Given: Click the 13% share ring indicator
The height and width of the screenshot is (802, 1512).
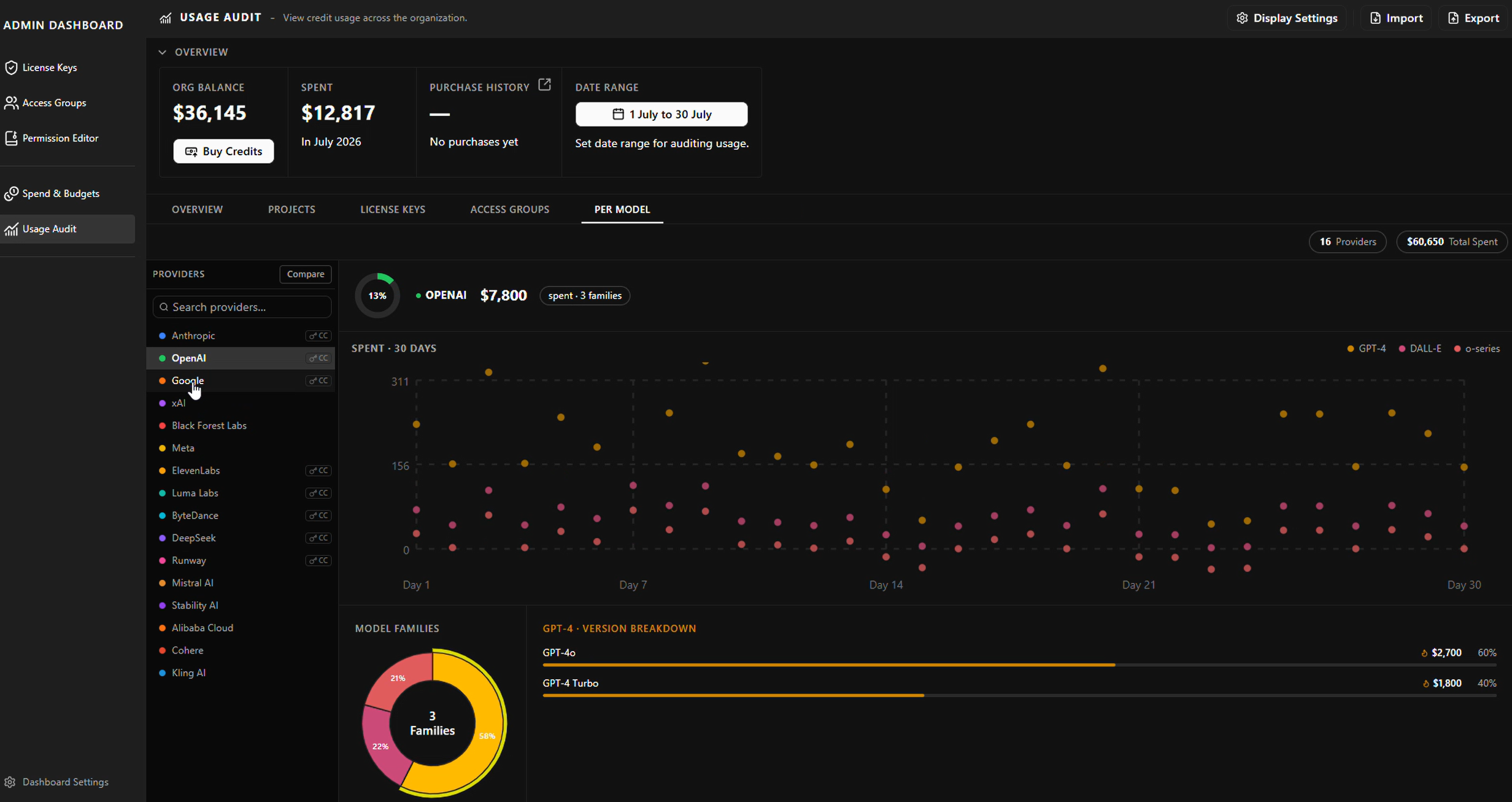Looking at the screenshot, I should click(x=377, y=296).
